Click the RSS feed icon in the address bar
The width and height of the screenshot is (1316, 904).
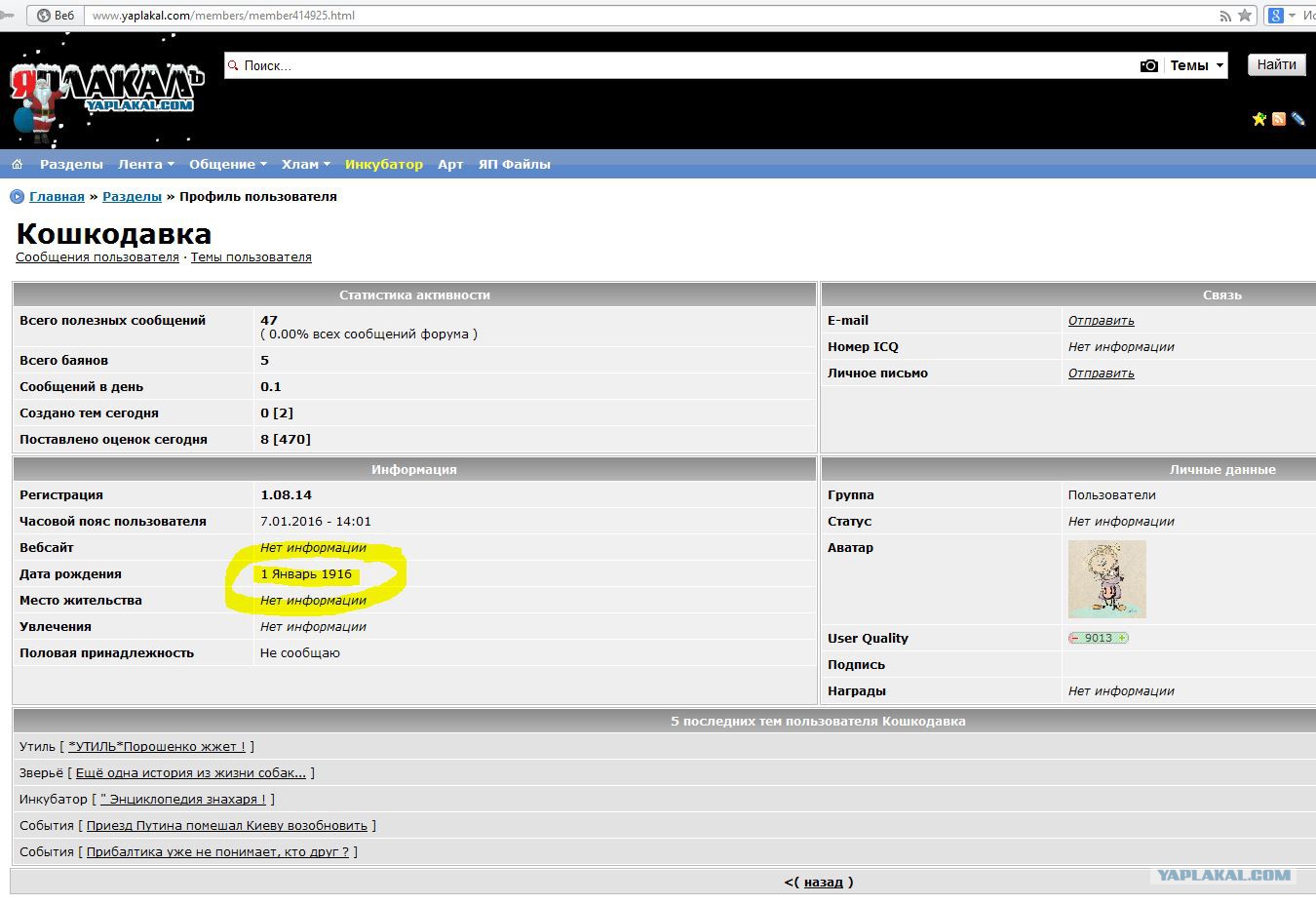pos(1225,16)
